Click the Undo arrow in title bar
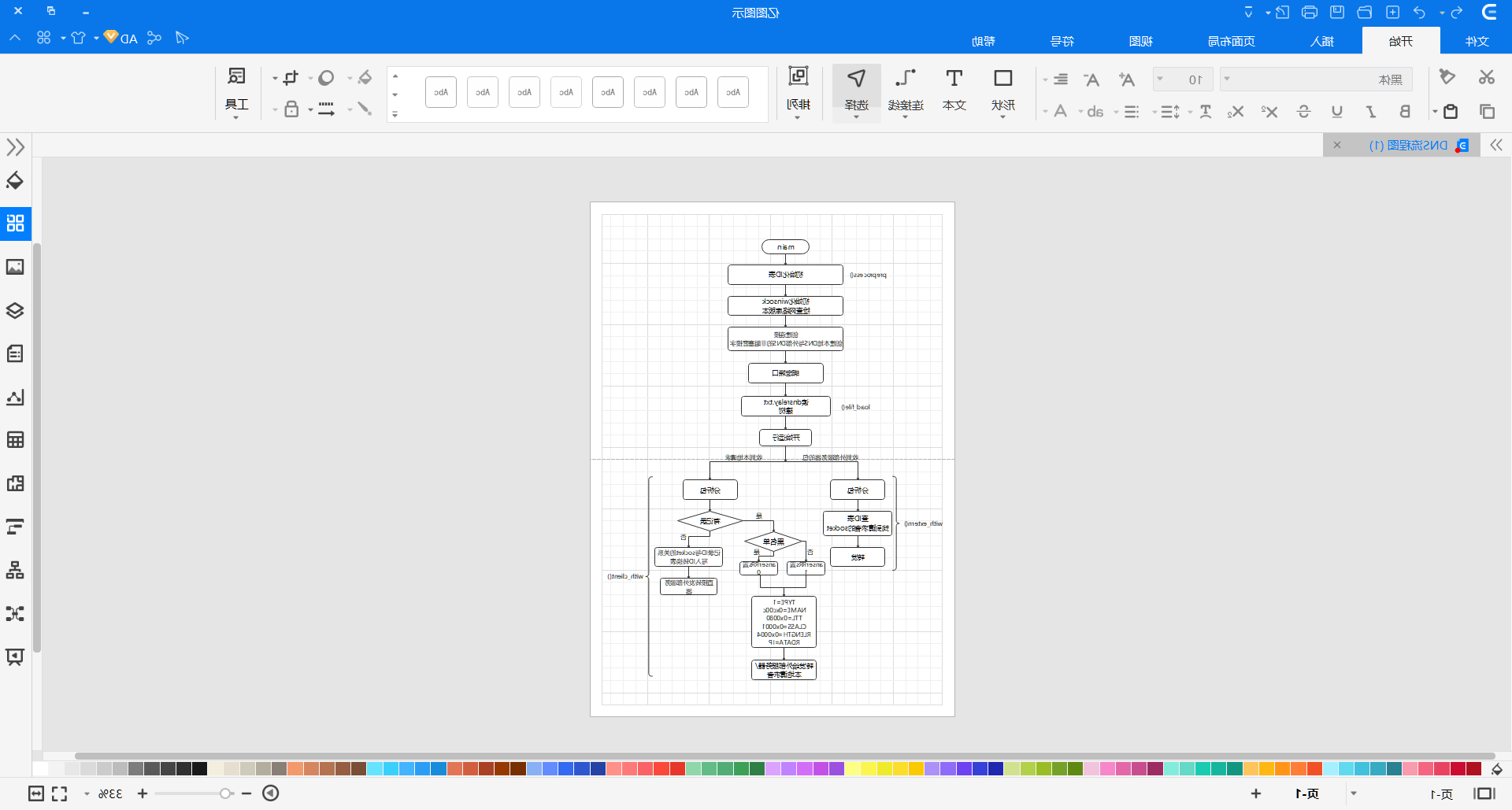1512x810 pixels. tap(1419, 12)
